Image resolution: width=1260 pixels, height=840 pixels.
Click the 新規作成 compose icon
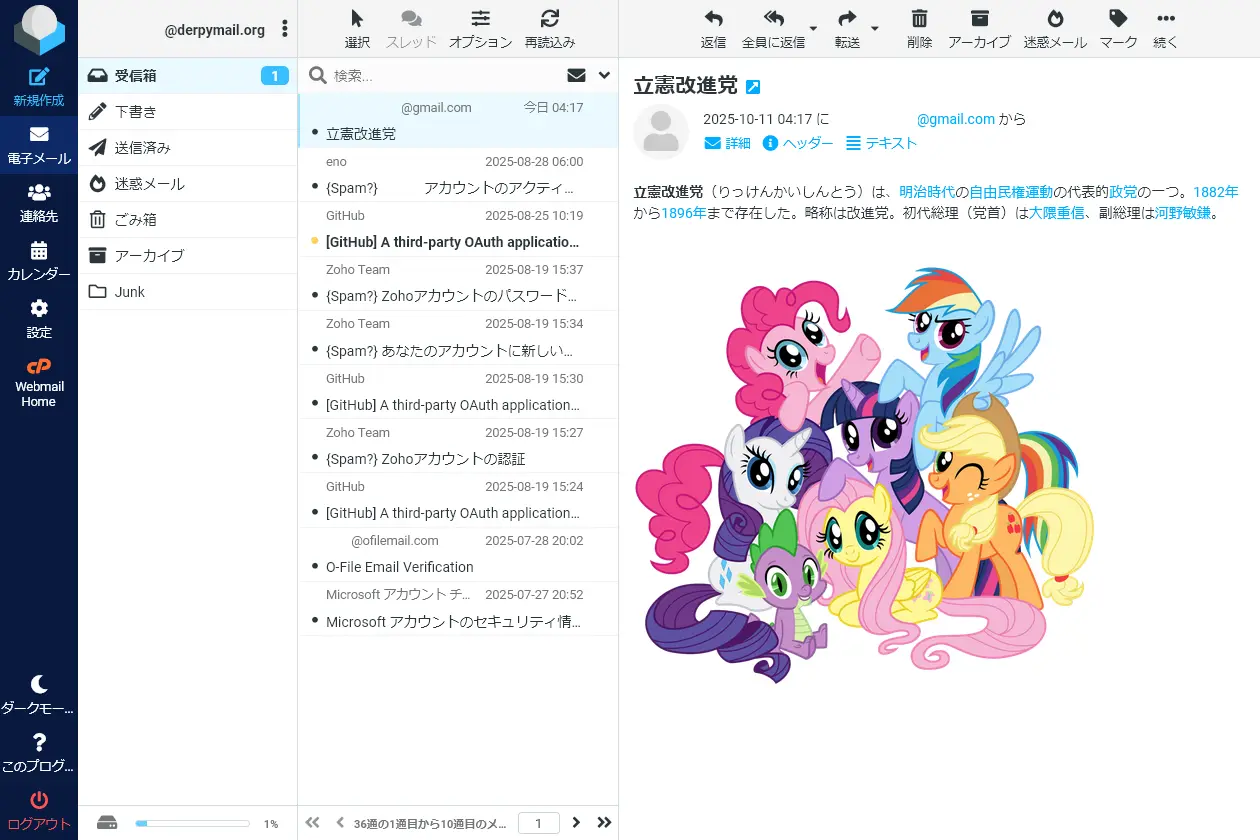38,77
